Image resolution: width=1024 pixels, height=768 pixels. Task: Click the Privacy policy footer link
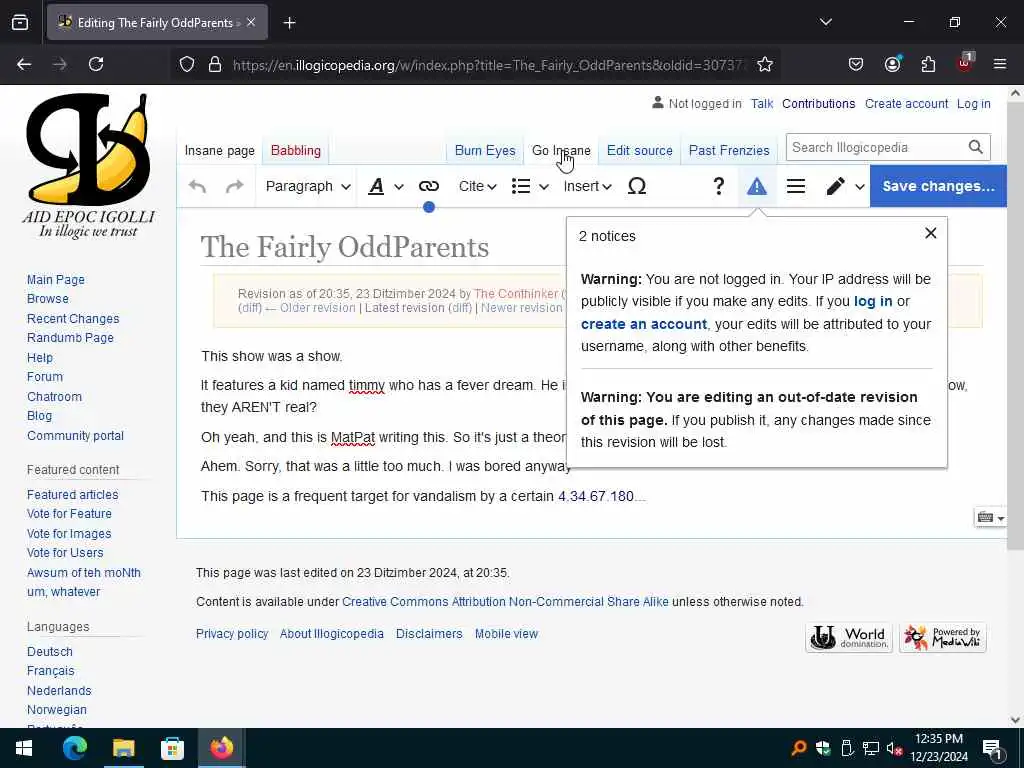(232, 633)
